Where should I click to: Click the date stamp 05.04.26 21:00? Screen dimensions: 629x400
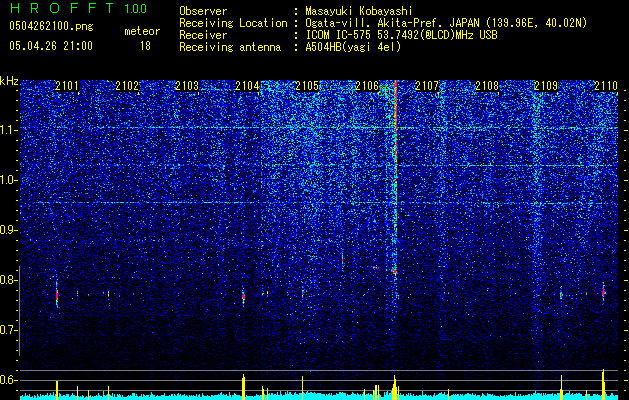(x=51, y=46)
